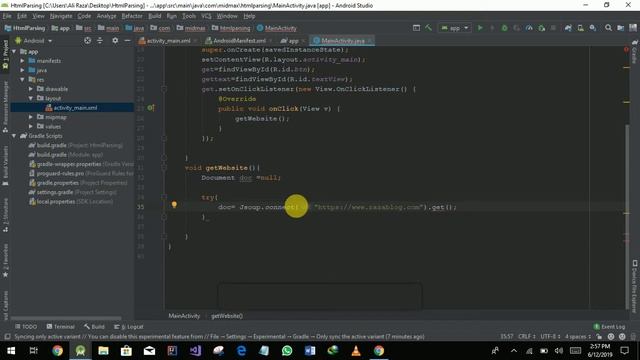This screenshot has height=360, width=640.
Task: Hide the Project panel with minus icon
Action: click(x=127, y=40)
